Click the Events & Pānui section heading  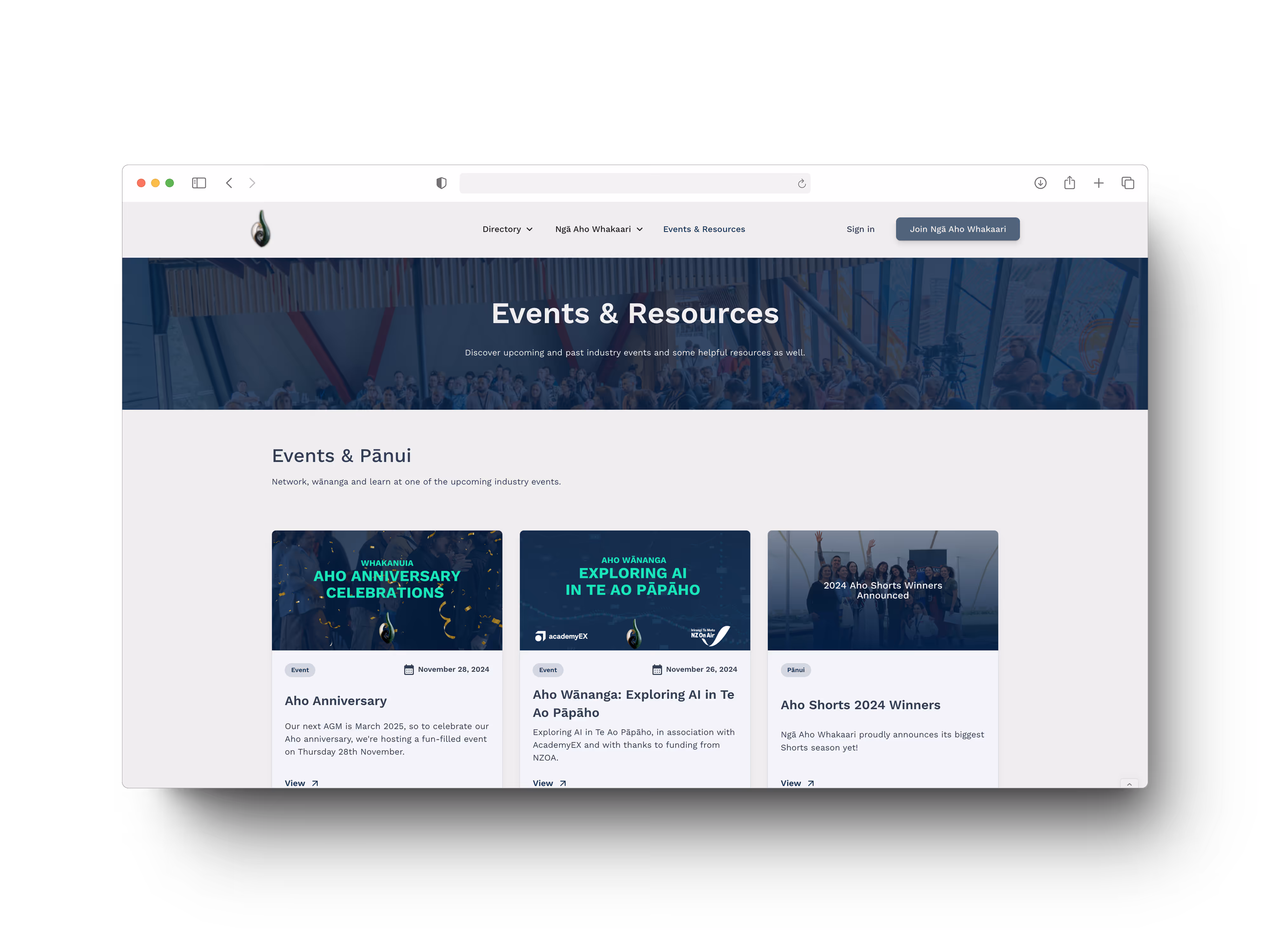point(342,456)
